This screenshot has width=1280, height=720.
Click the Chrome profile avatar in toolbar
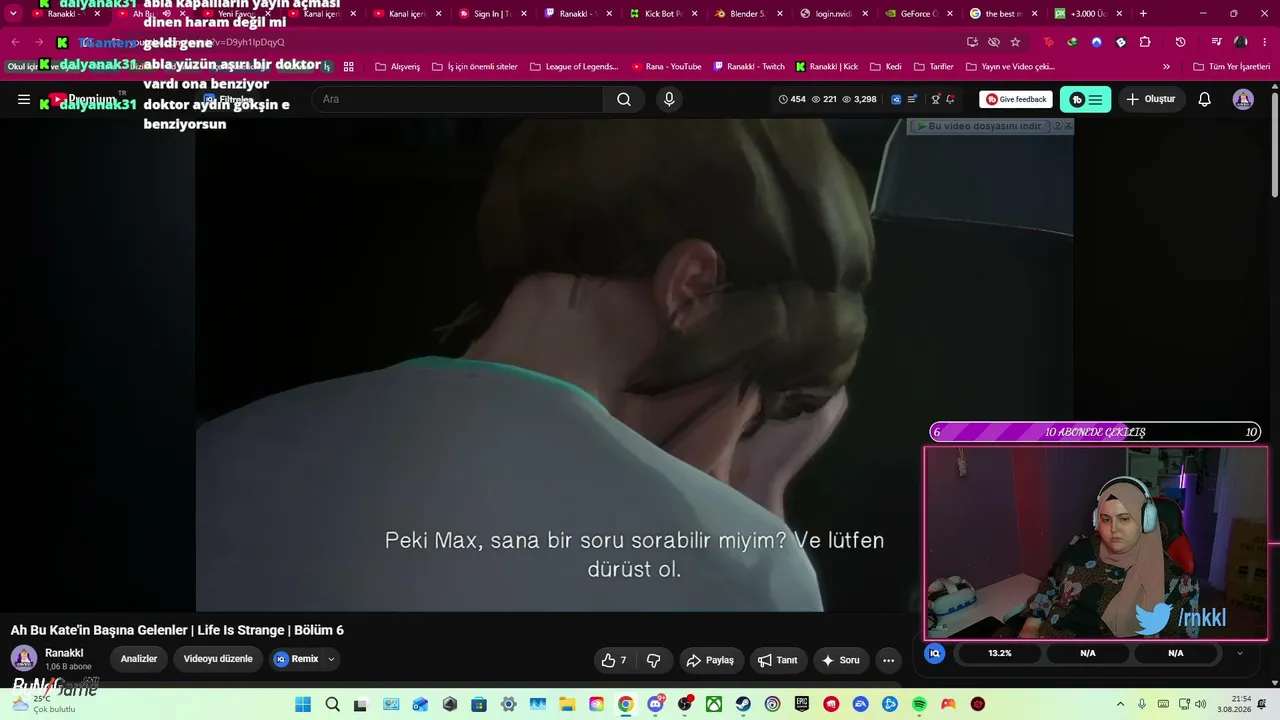pos(1241,42)
